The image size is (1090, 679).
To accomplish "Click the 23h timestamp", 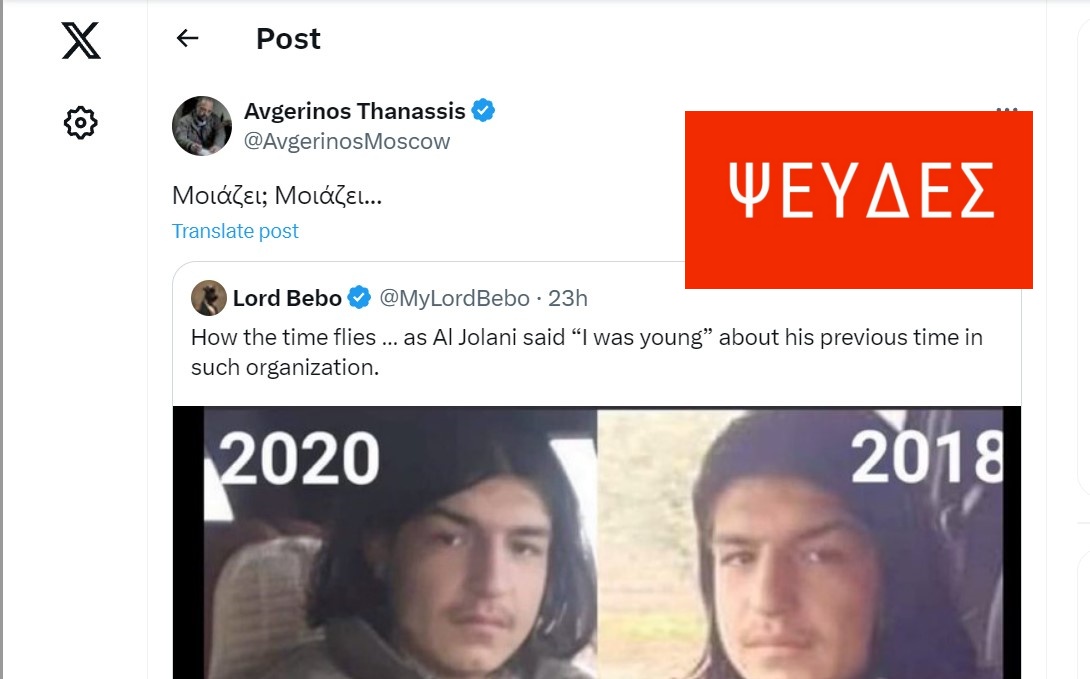I will (x=567, y=298).
